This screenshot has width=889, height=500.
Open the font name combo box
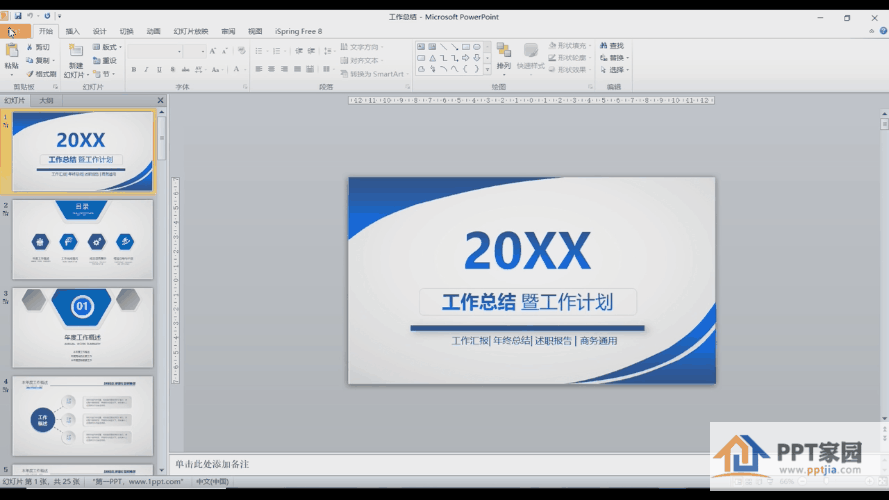(x=155, y=52)
